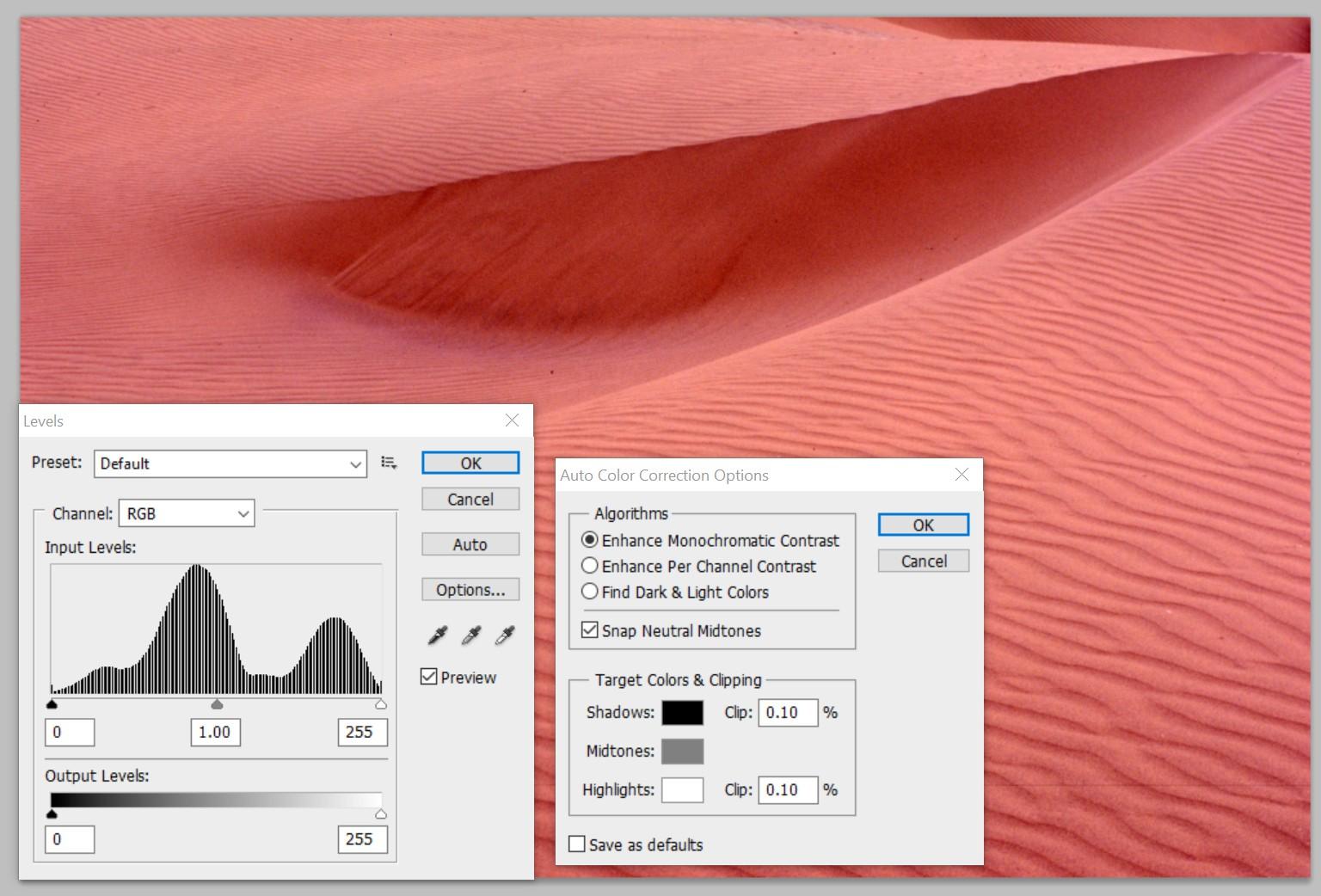
Task: Click the Options... button
Action: (x=470, y=590)
